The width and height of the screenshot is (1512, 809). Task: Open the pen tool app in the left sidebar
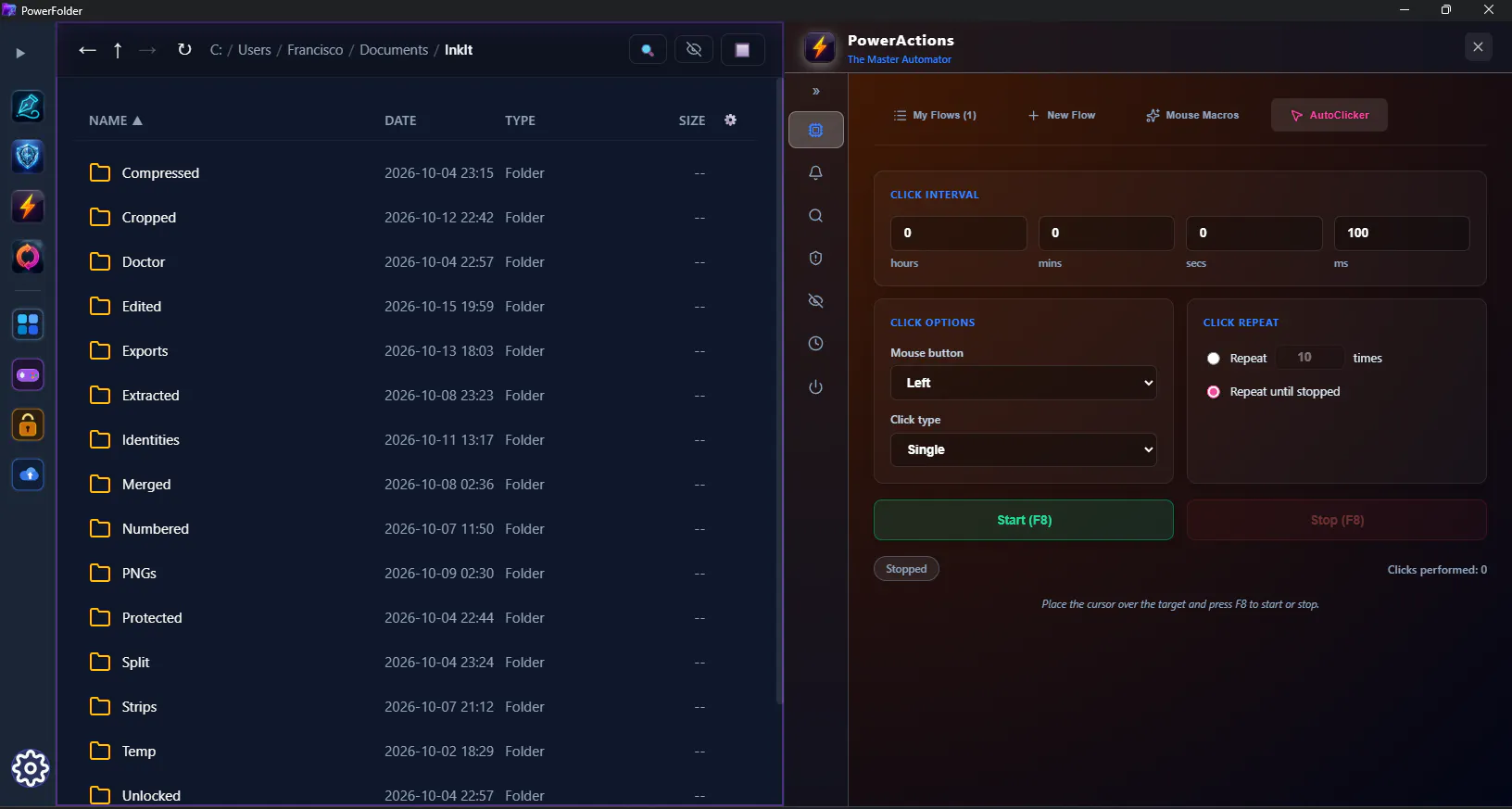[28, 107]
